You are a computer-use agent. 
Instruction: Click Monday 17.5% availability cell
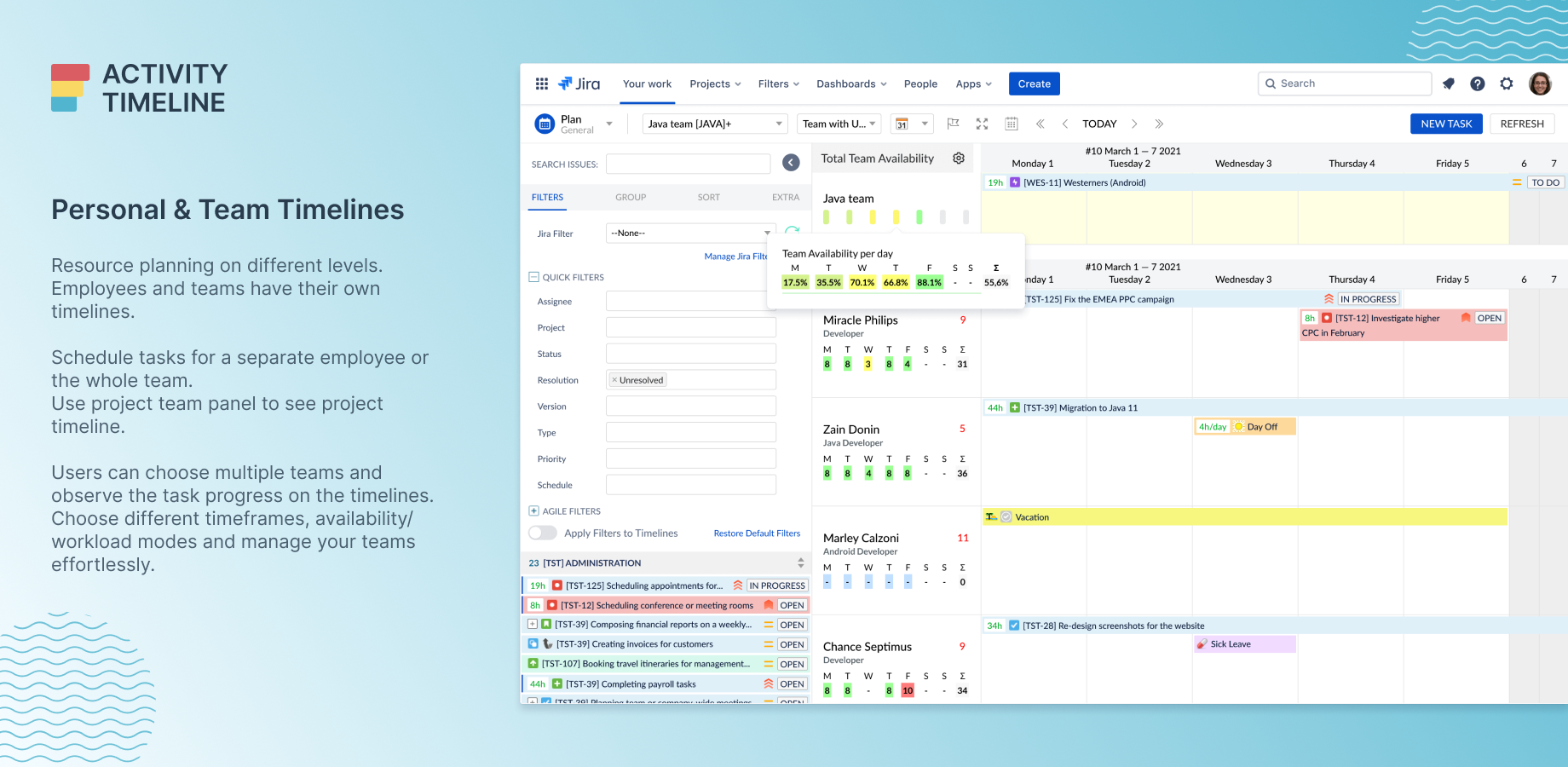click(795, 282)
